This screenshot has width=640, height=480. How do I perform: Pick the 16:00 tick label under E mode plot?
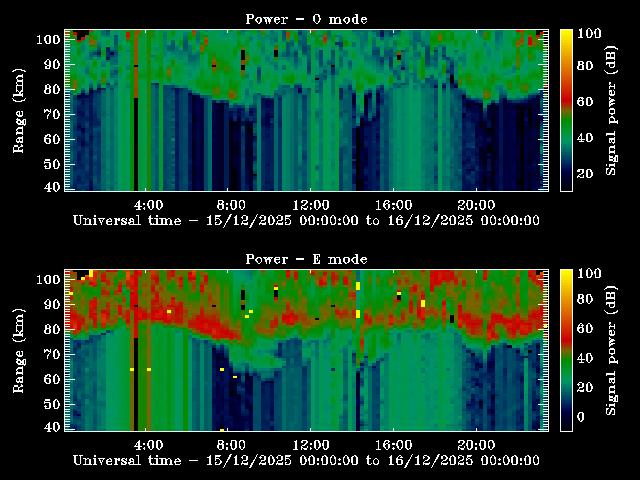(x=393, y=443)
